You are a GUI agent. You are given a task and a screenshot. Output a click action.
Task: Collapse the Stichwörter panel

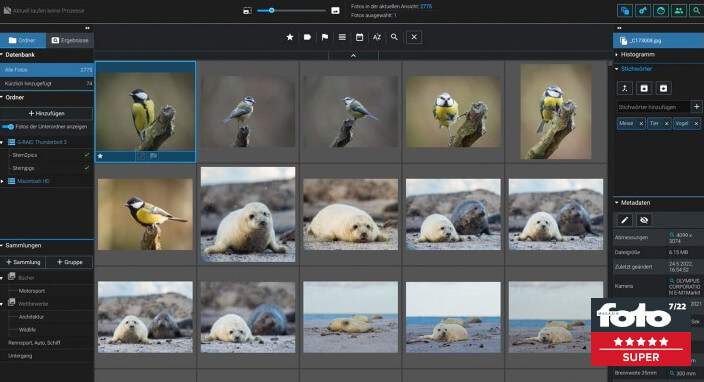617,69
